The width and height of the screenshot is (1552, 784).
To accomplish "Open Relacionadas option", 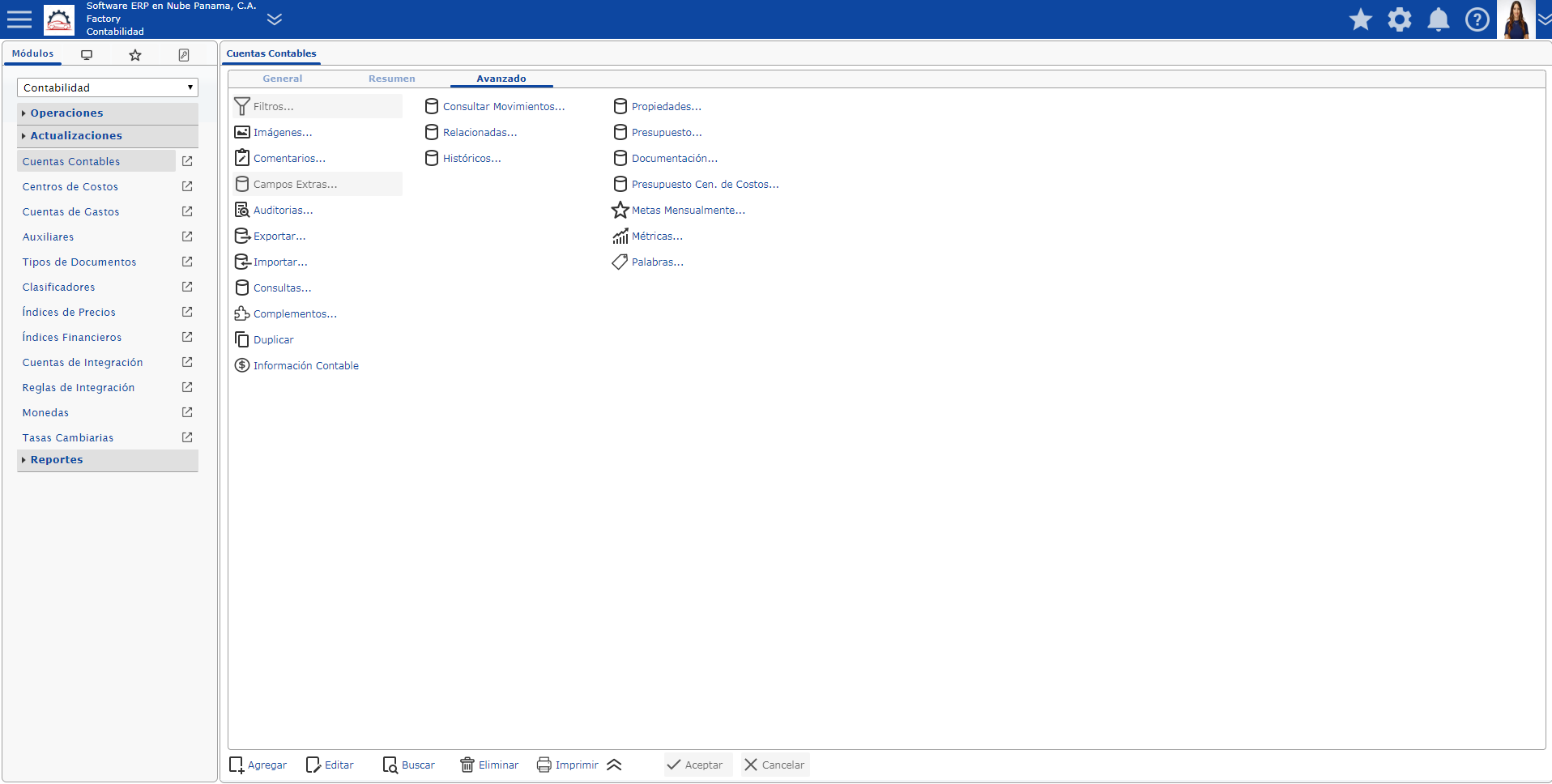I will pos(471,132).
